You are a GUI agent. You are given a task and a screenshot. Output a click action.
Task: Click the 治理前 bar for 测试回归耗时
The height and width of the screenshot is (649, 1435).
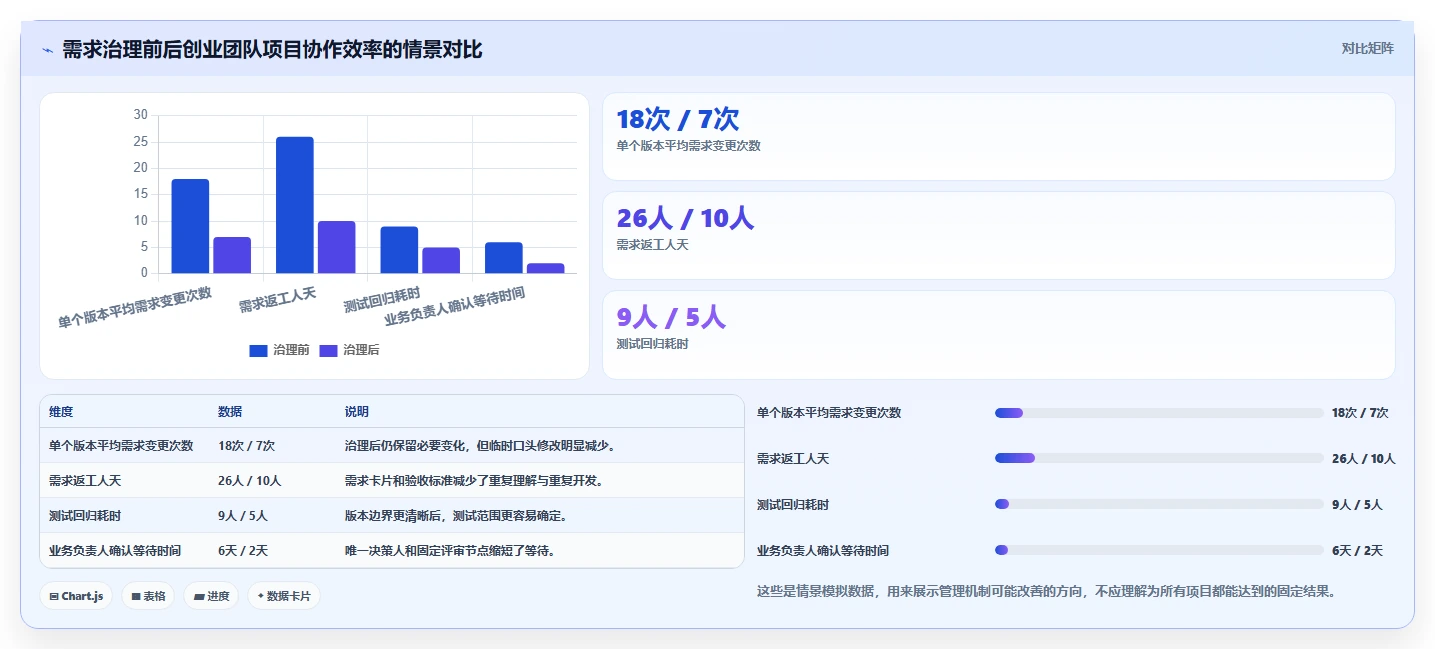point(399,250)
